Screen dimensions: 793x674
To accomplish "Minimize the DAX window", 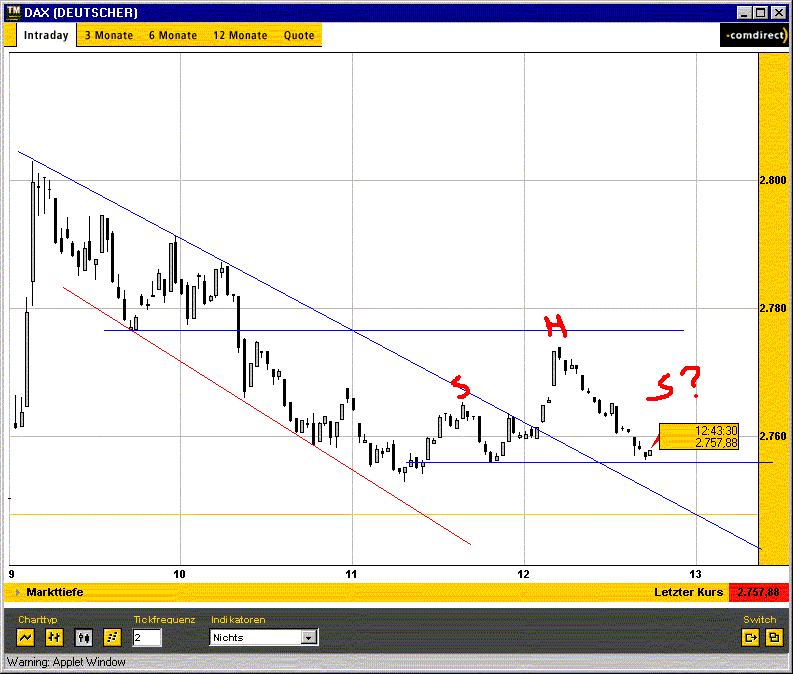I will coord(743,13).
